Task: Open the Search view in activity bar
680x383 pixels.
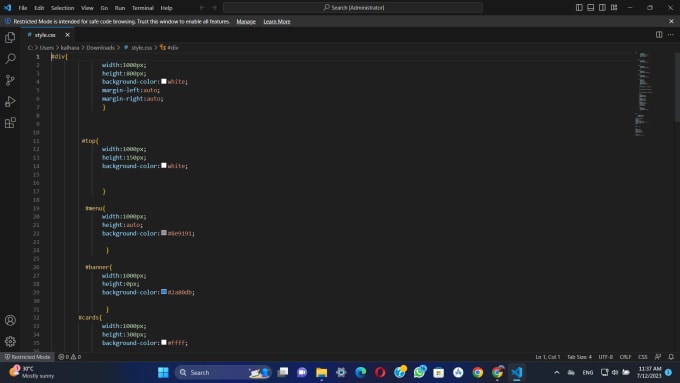Action: (10, 59)
